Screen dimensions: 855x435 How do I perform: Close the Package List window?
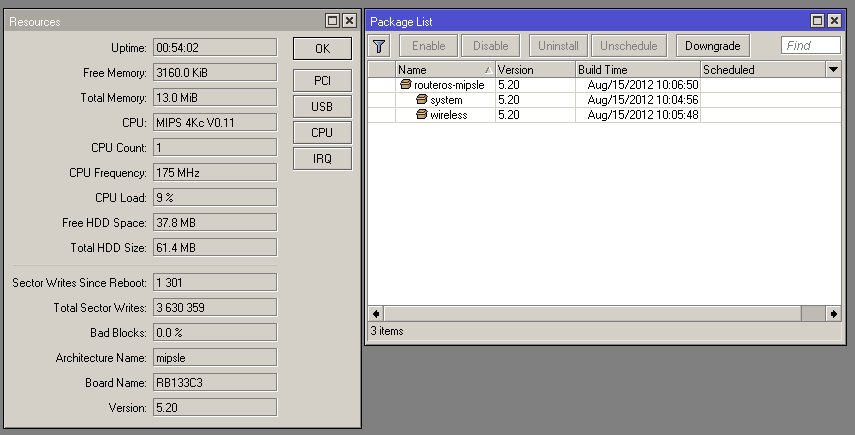pyautogui.click(x=834, y=21)
